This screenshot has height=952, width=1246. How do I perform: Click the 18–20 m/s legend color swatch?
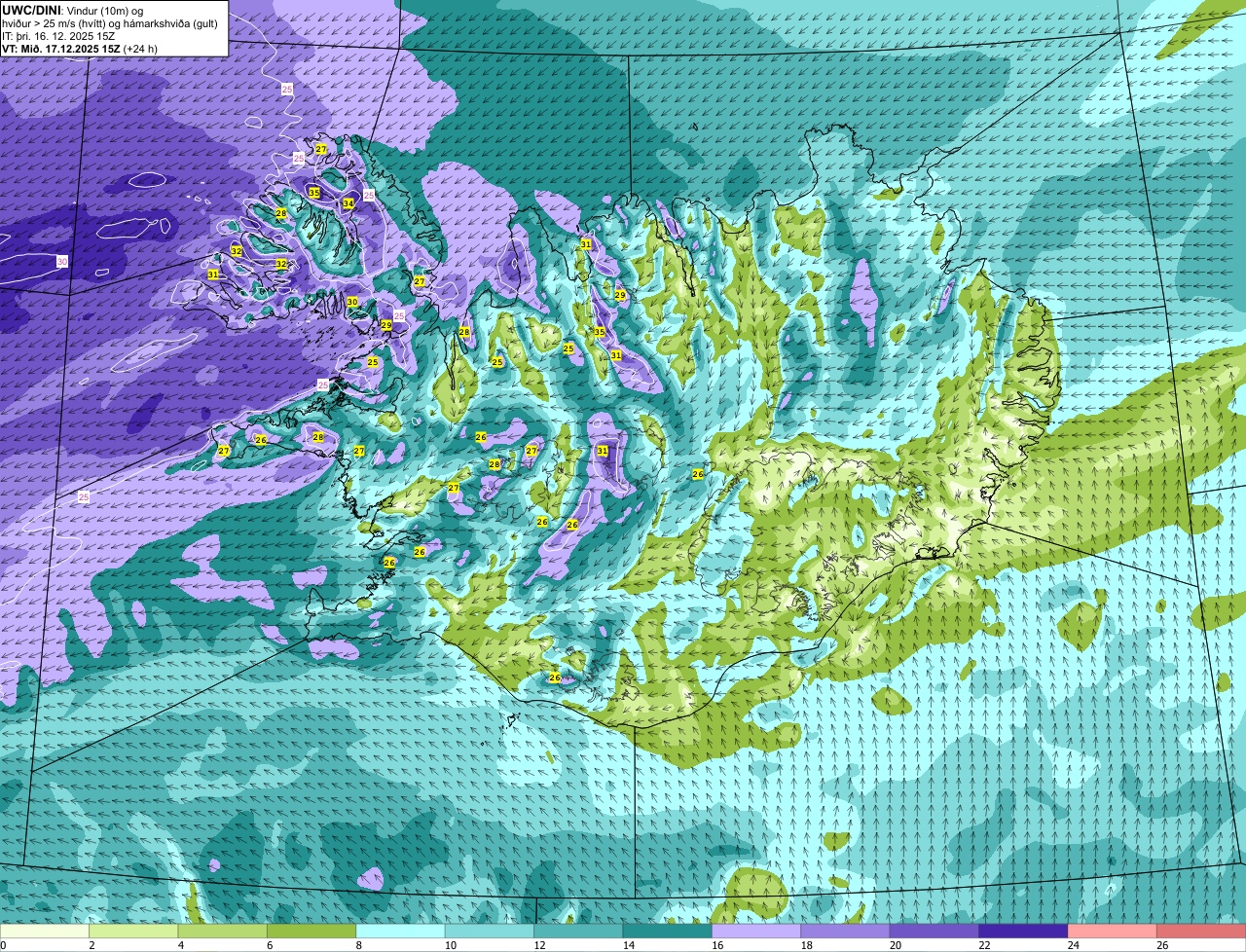(846, 931)
